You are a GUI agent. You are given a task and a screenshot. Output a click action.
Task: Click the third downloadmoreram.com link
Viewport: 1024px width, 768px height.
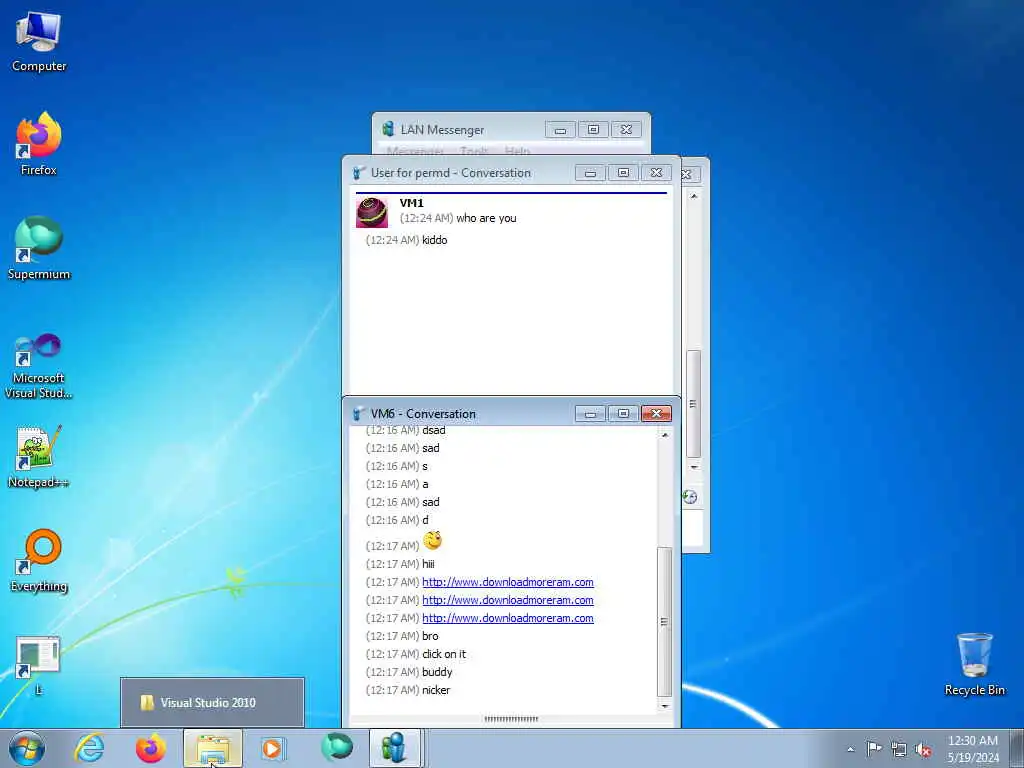[507, 618]
